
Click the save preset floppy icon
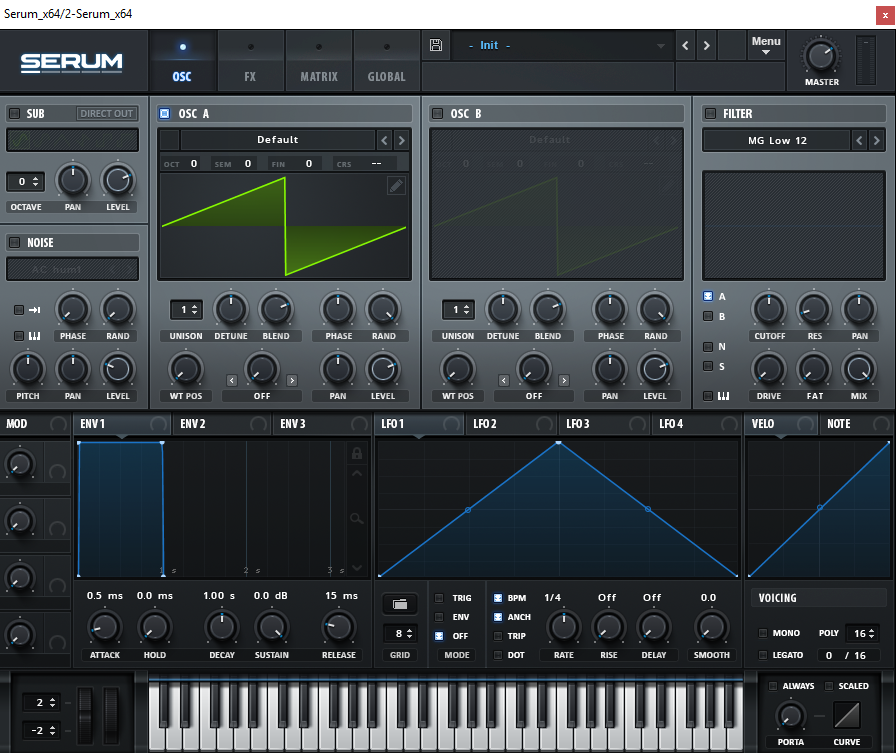tap(436, 45)
